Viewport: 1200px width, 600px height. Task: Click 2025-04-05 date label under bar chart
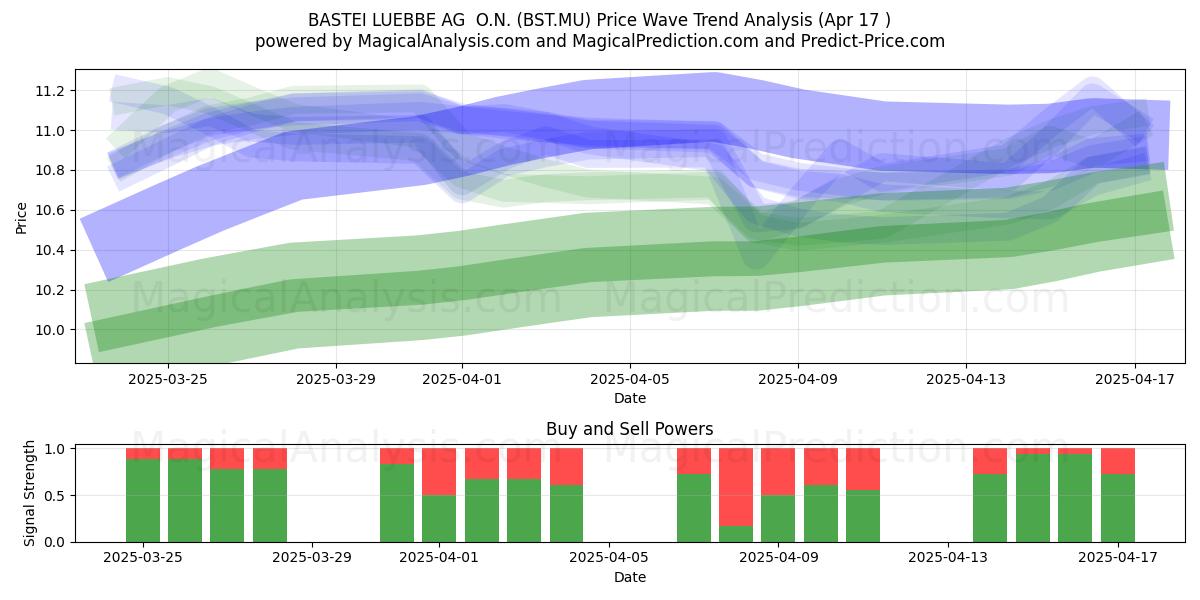pos(609,558)
